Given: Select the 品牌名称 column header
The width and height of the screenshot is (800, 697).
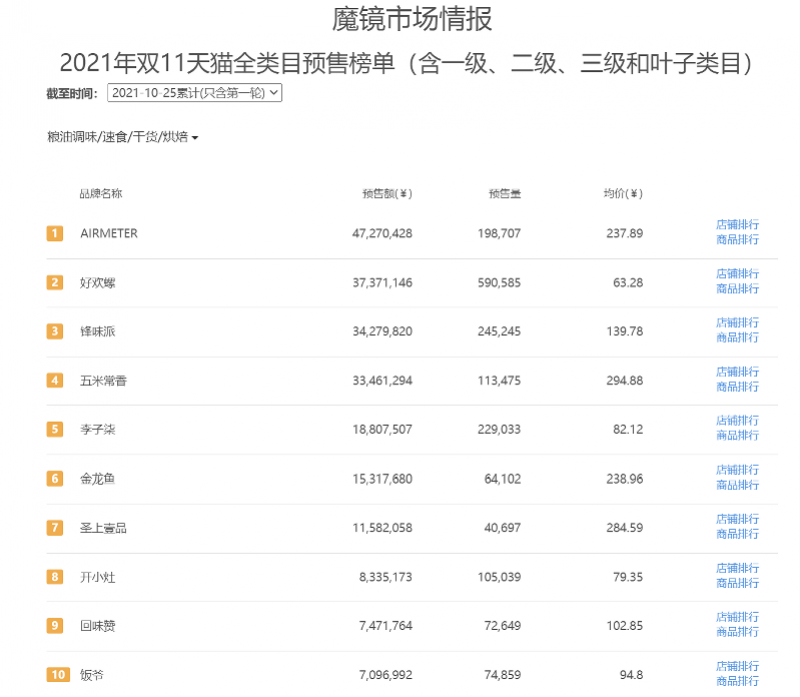Looking at the screenshot, I should tap(101, 193).
